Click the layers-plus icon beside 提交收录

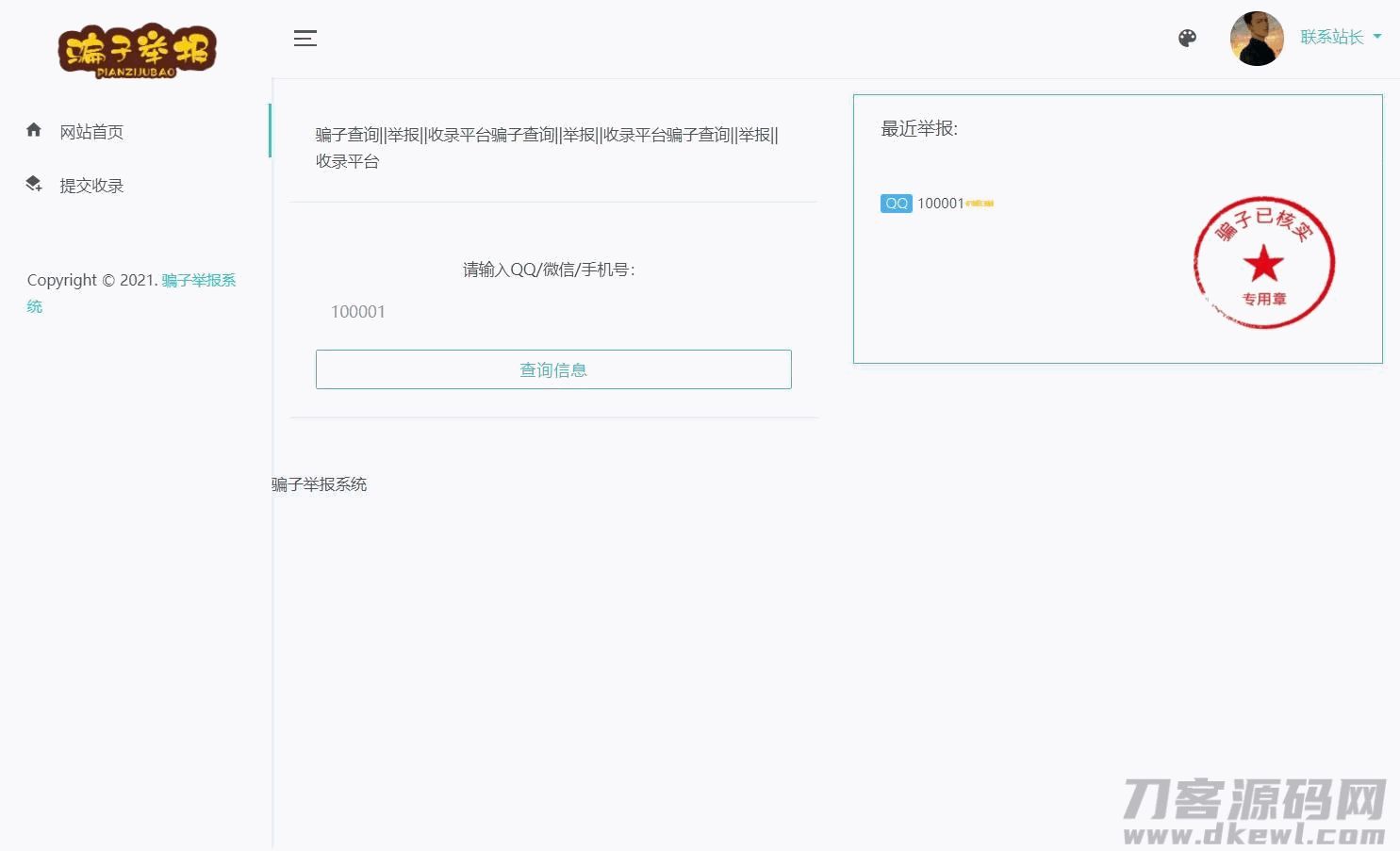(34, 185)
